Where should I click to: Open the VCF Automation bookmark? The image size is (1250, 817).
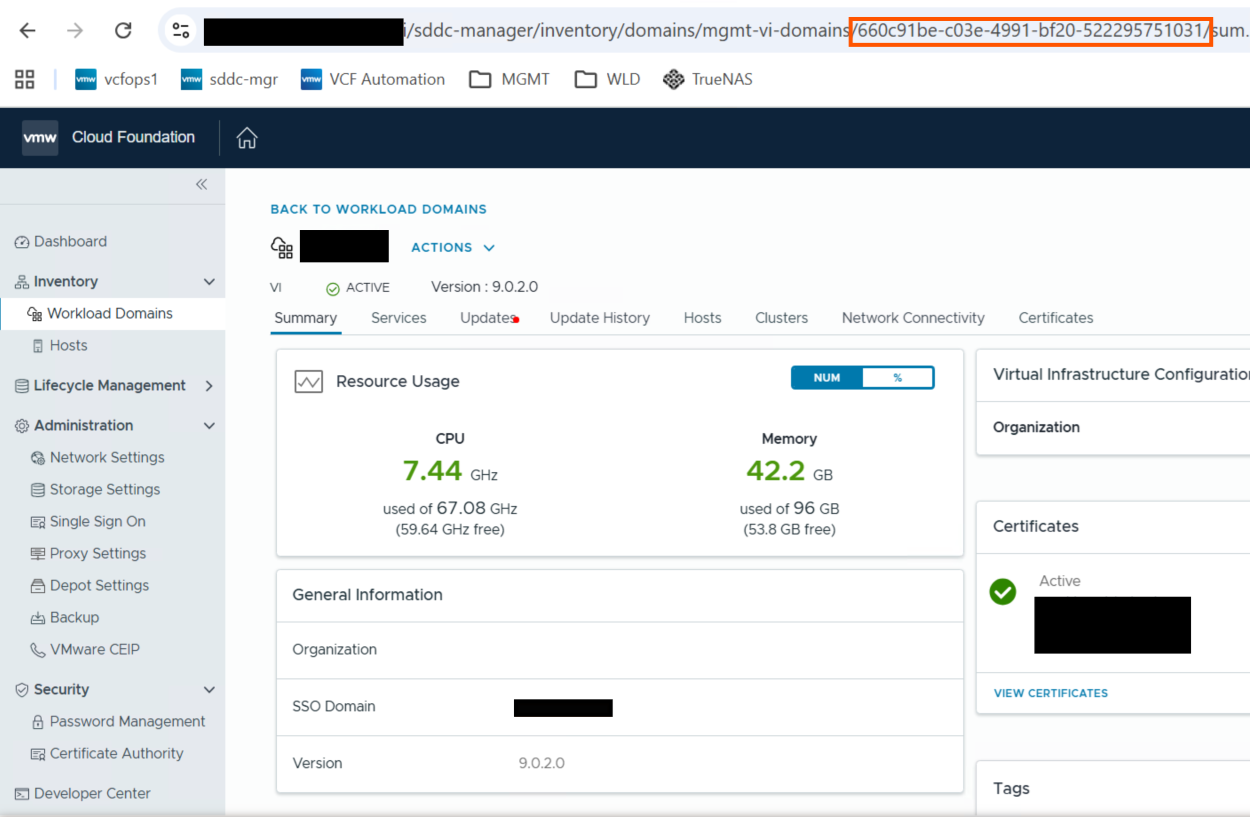click(372, 79)
